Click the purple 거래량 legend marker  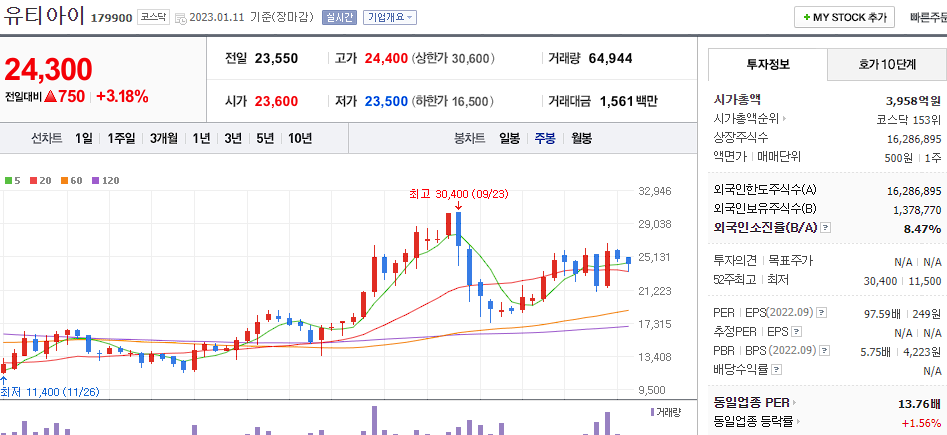coord(652,412)
